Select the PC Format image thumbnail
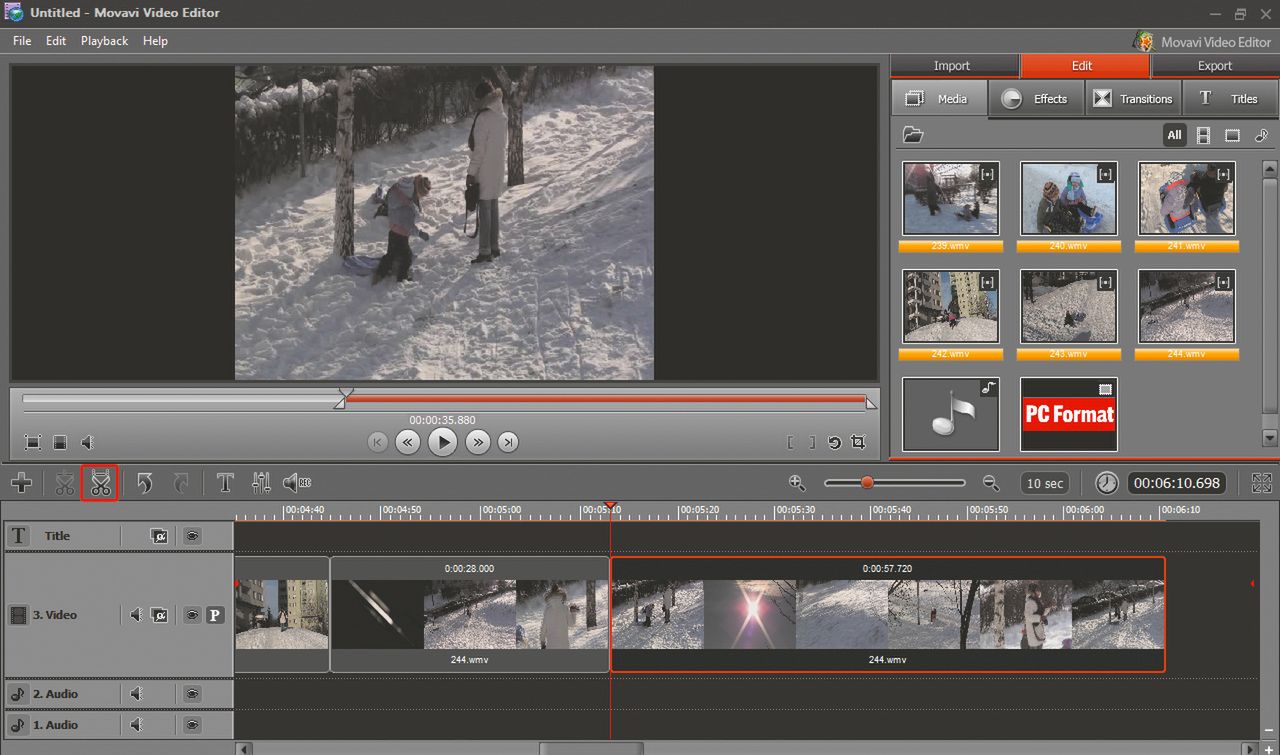1280x755 pixels. (x=1068, y=414)
